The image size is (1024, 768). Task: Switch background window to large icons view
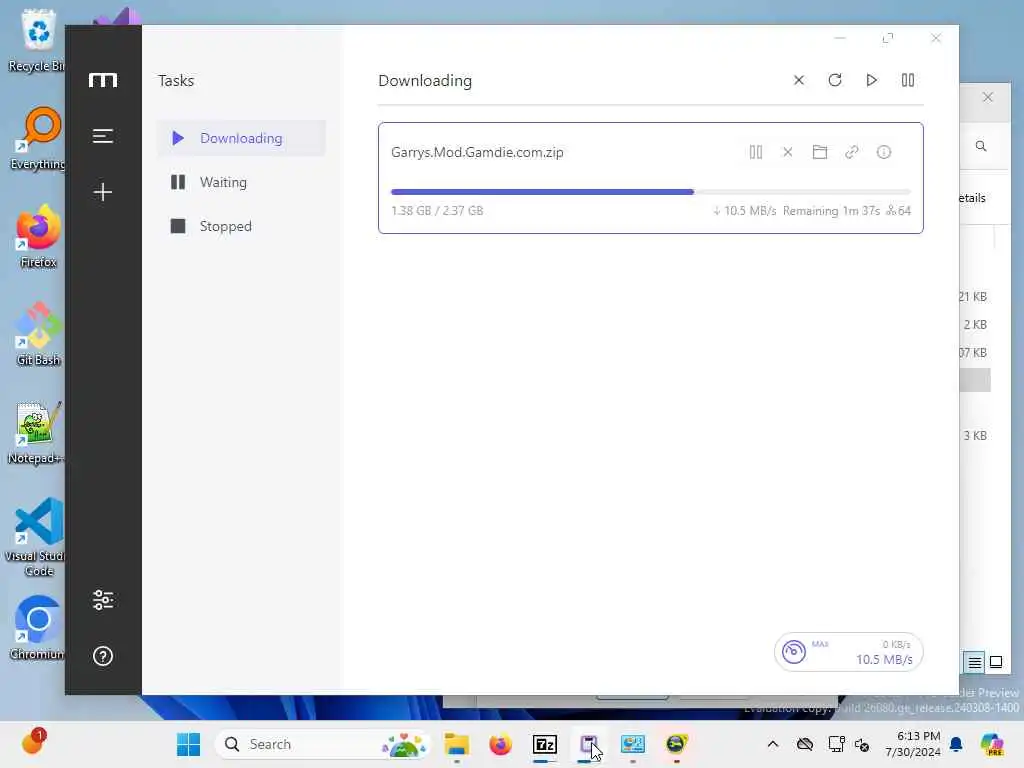(x=996, y=662)
